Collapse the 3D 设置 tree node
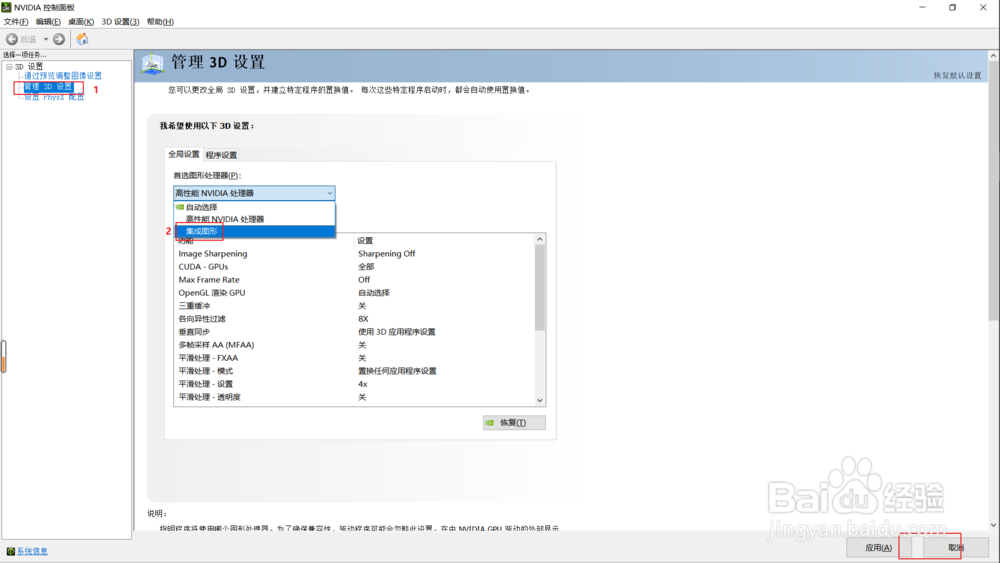 9,66
